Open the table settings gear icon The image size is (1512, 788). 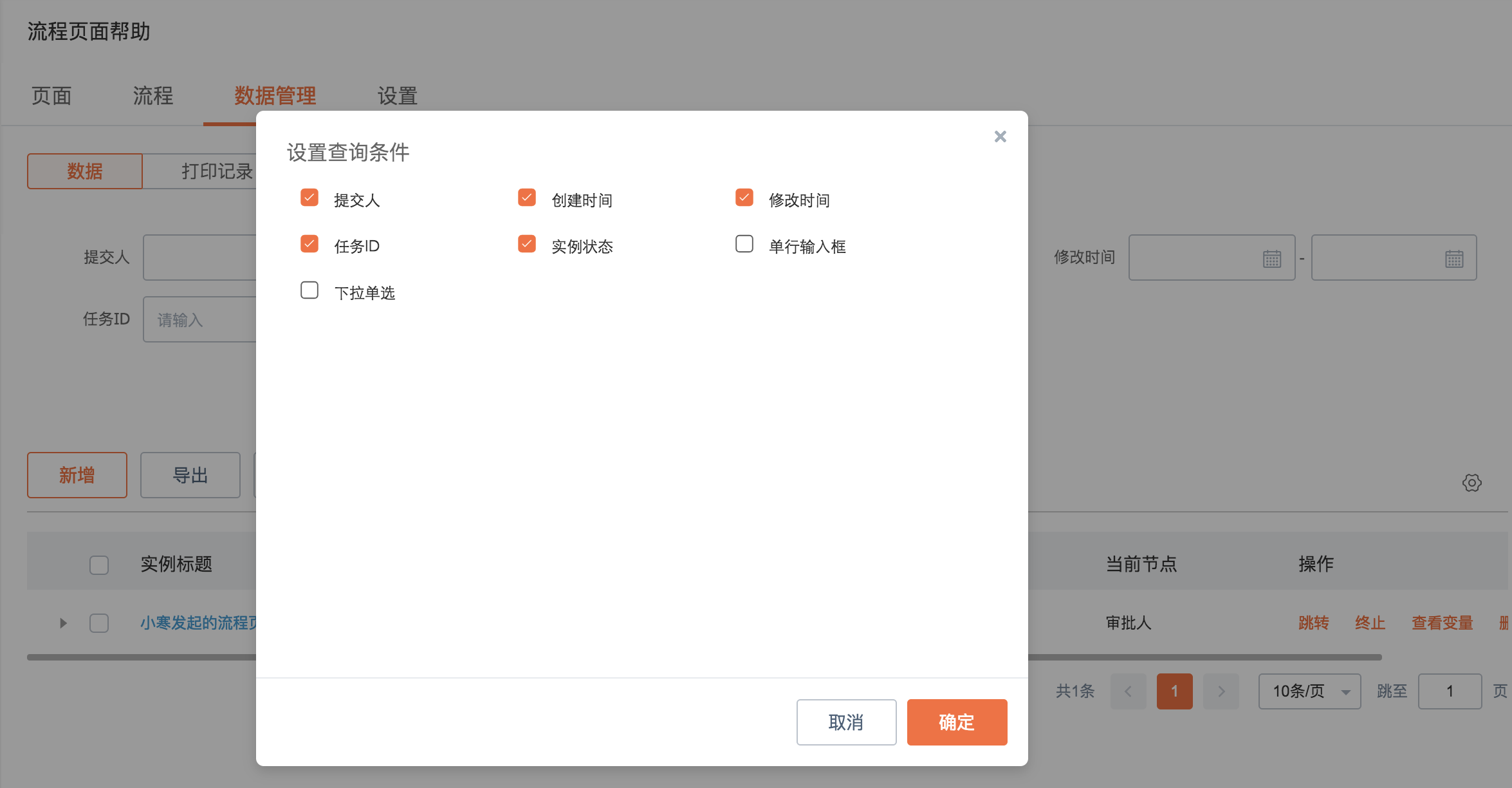1471,483
